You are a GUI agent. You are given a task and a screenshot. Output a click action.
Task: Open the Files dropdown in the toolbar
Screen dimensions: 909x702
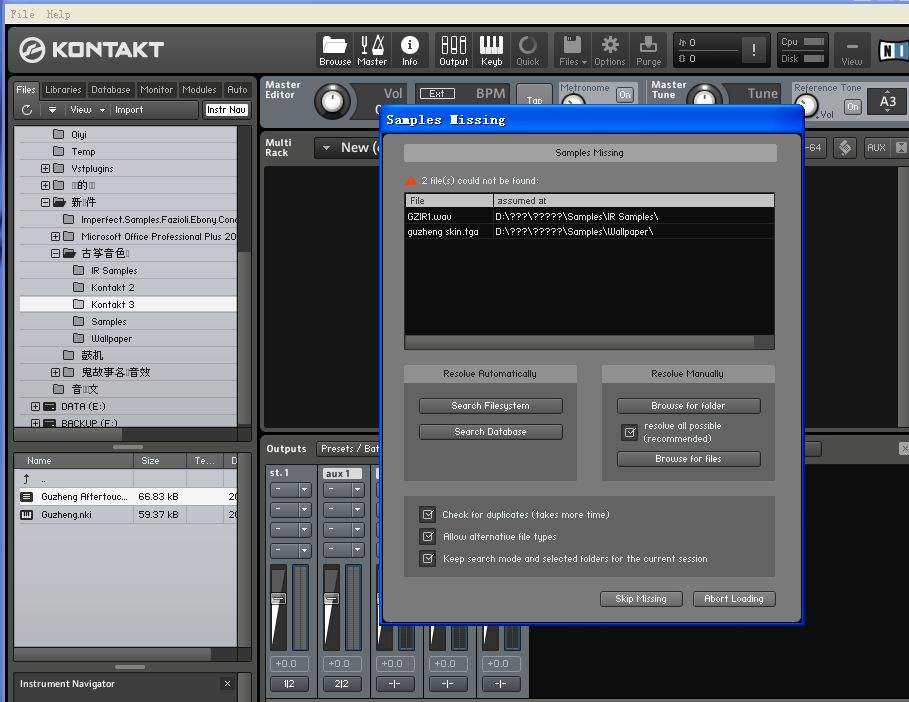coord(571,50)
